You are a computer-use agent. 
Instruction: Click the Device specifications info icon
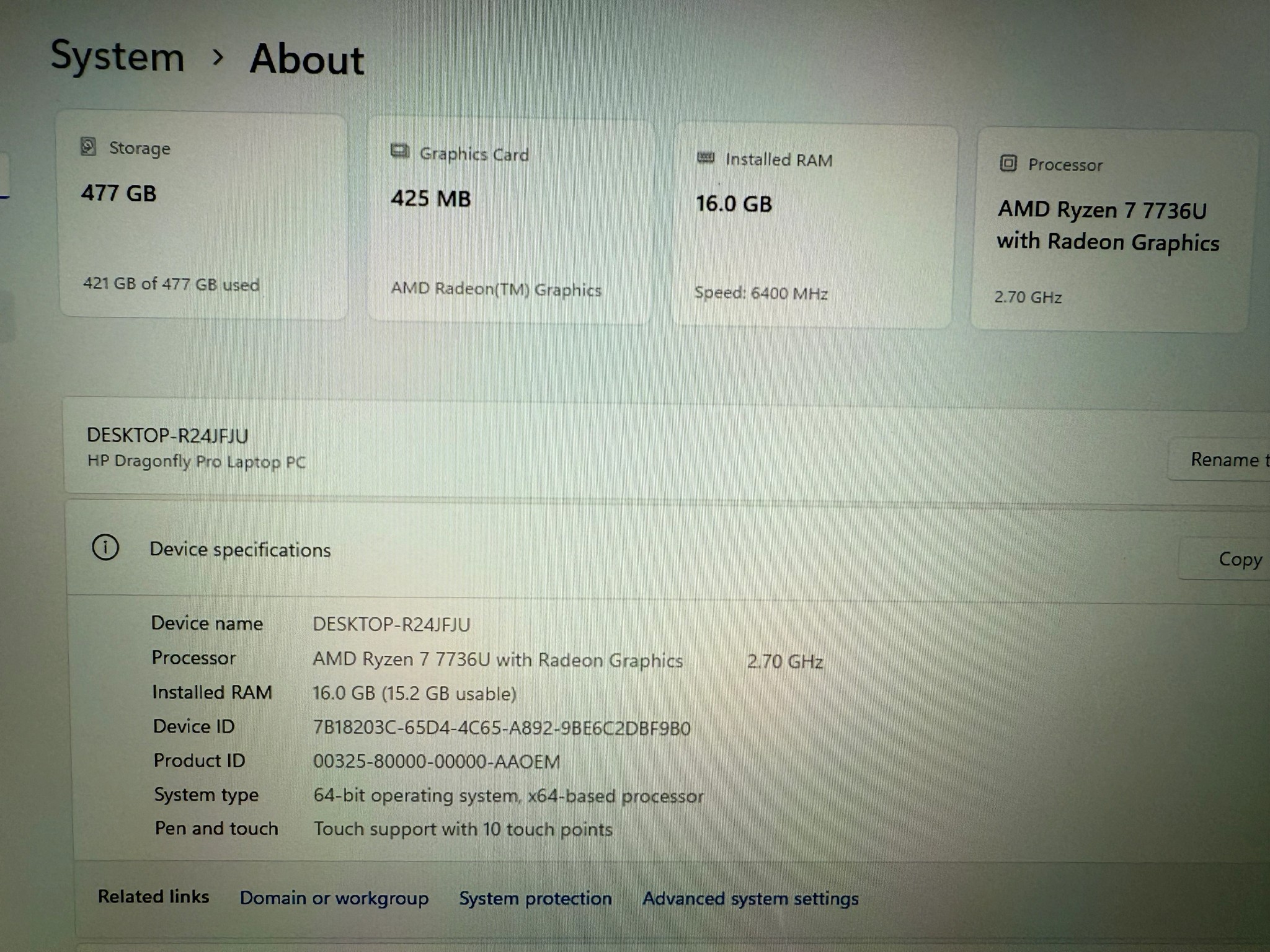coord(105,548)
